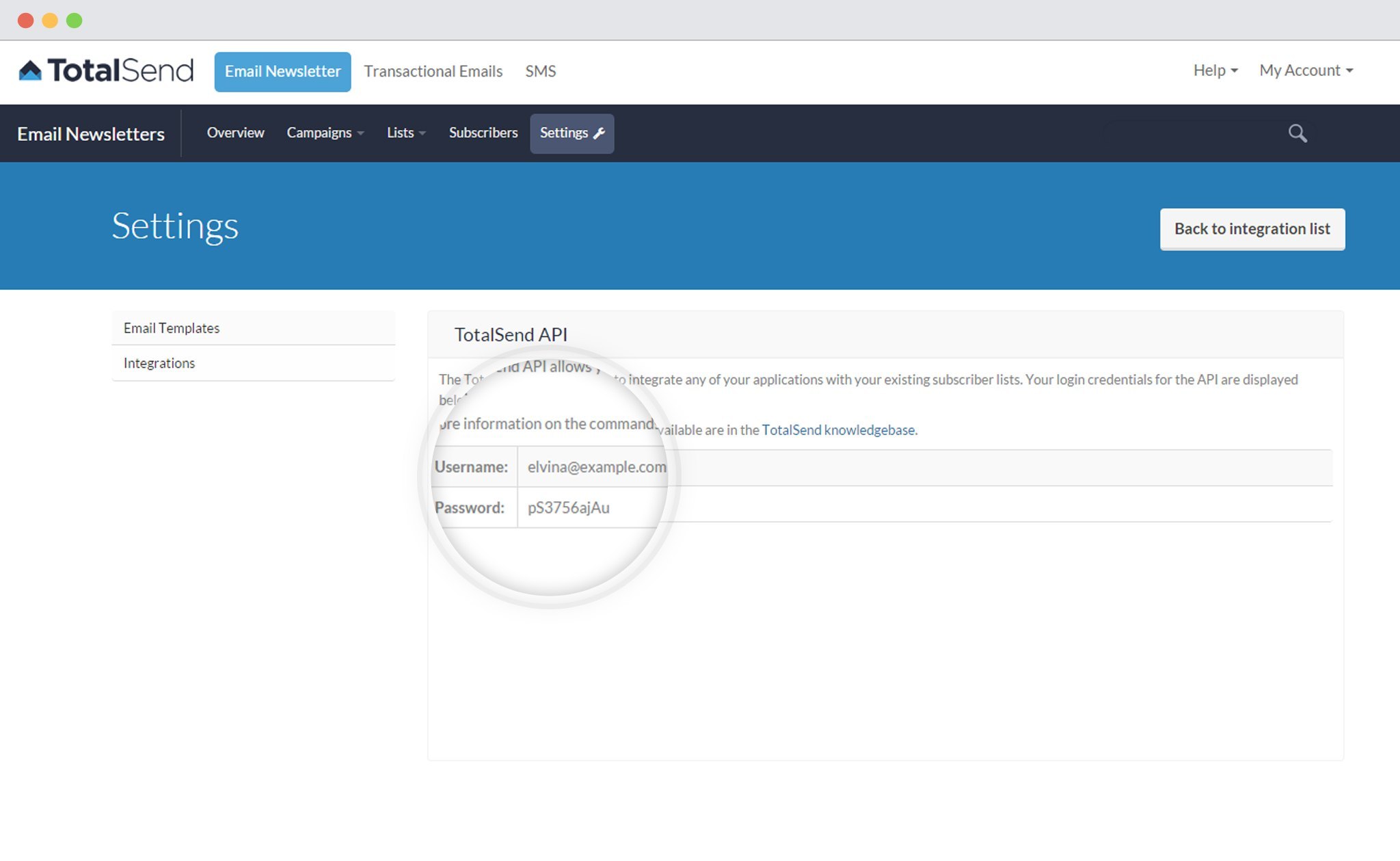This screenshot has width=1400, height=861.
Task: Select the Email Templates sidebar item
Action: [171, 327]
